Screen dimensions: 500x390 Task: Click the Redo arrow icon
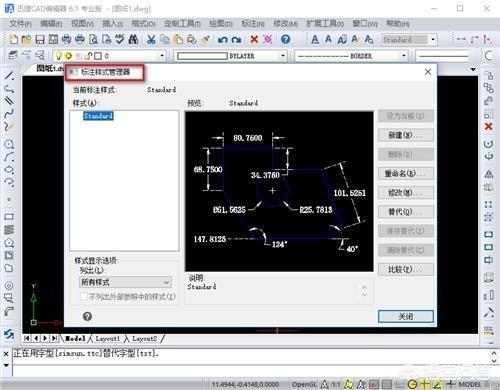[237, 40]
